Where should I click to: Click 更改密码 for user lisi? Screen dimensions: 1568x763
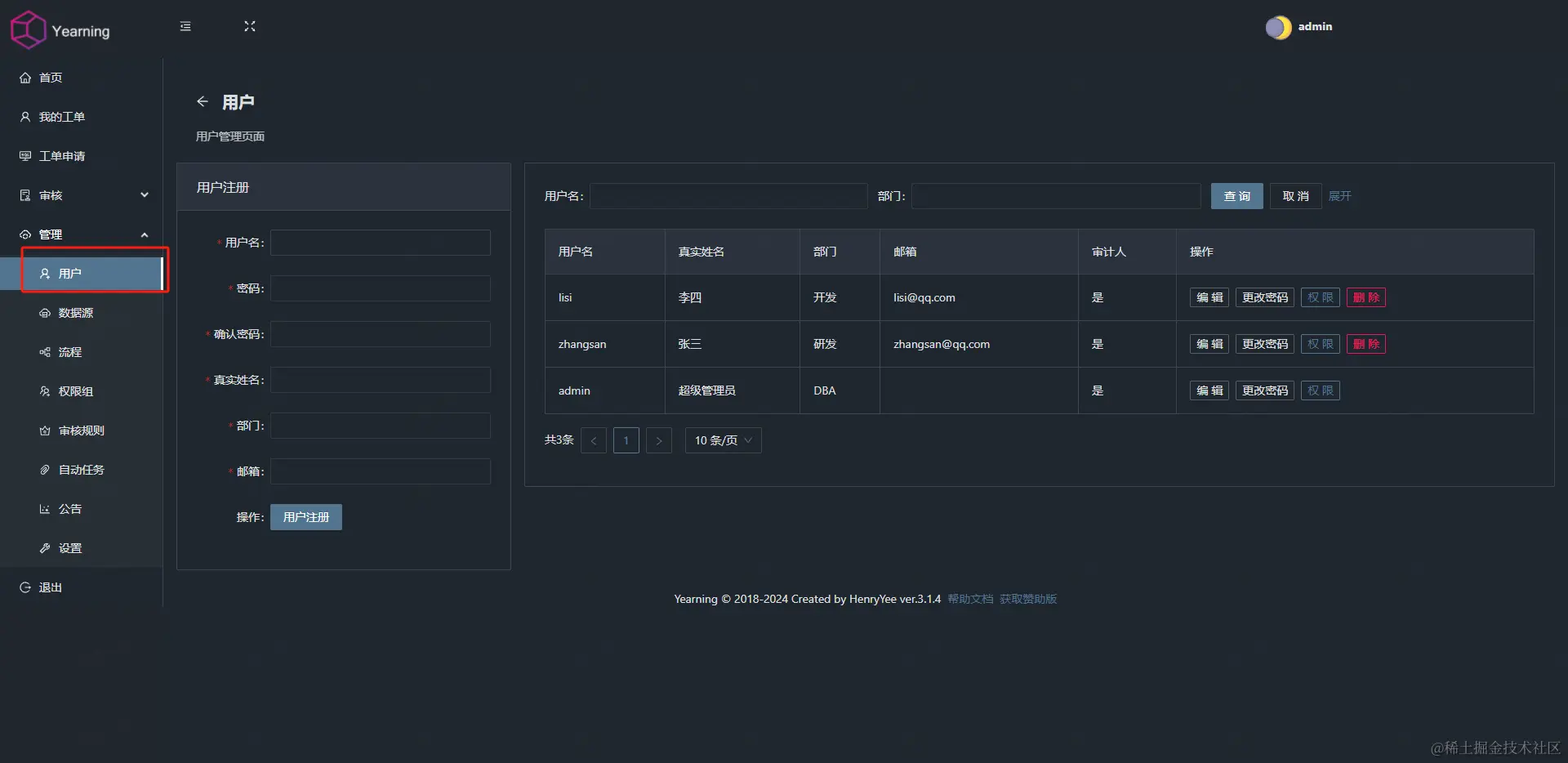[1265, 297]
